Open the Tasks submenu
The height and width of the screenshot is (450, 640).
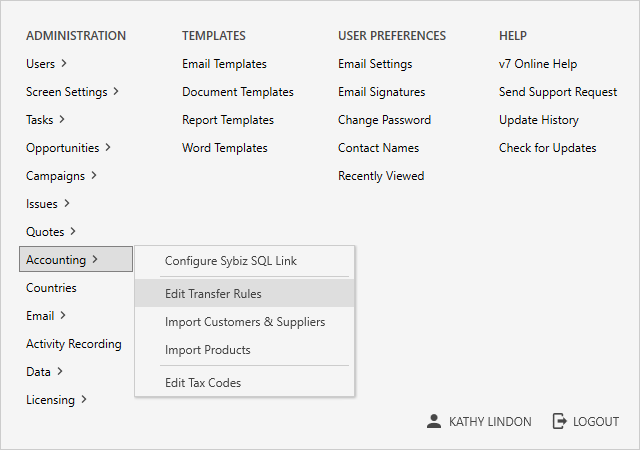(x=46, y=120)
